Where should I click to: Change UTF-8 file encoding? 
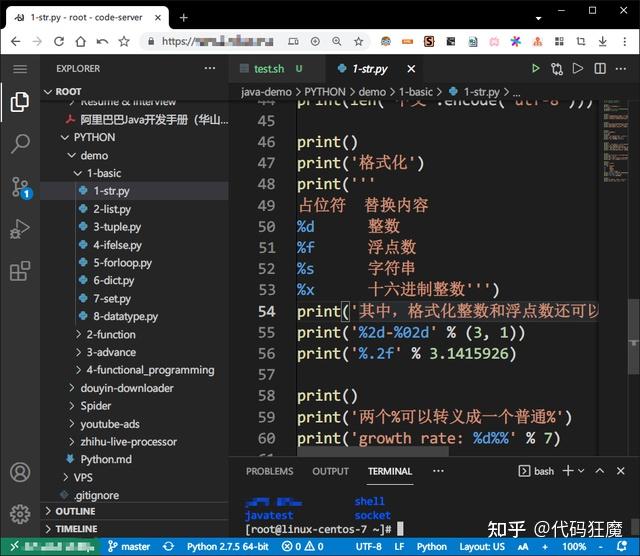369,547
